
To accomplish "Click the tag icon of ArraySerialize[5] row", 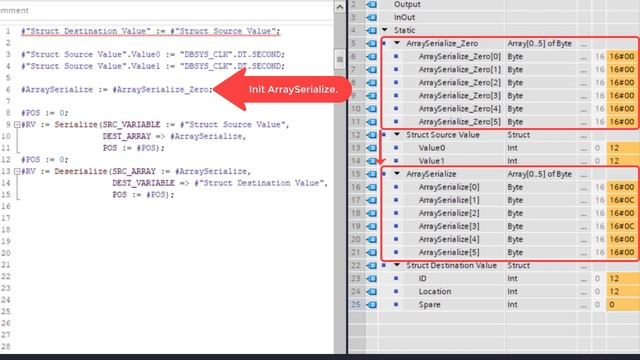I will tap(371, 253).
